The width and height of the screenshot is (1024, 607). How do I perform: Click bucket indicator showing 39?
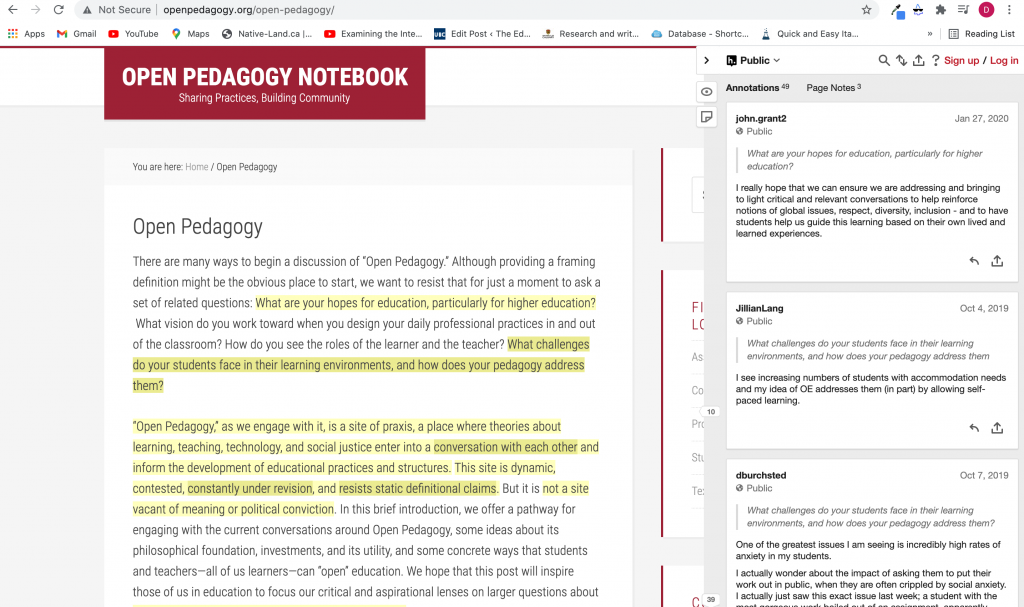tap(711, 599)
